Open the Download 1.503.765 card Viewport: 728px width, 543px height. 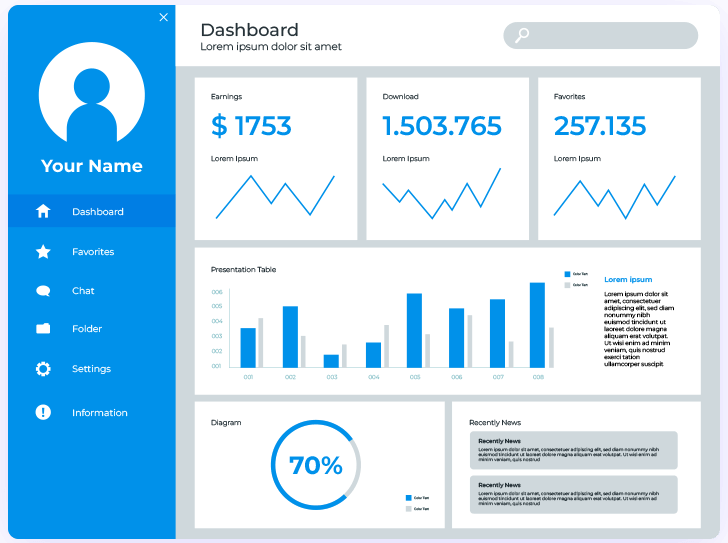(x=447, y=159)
